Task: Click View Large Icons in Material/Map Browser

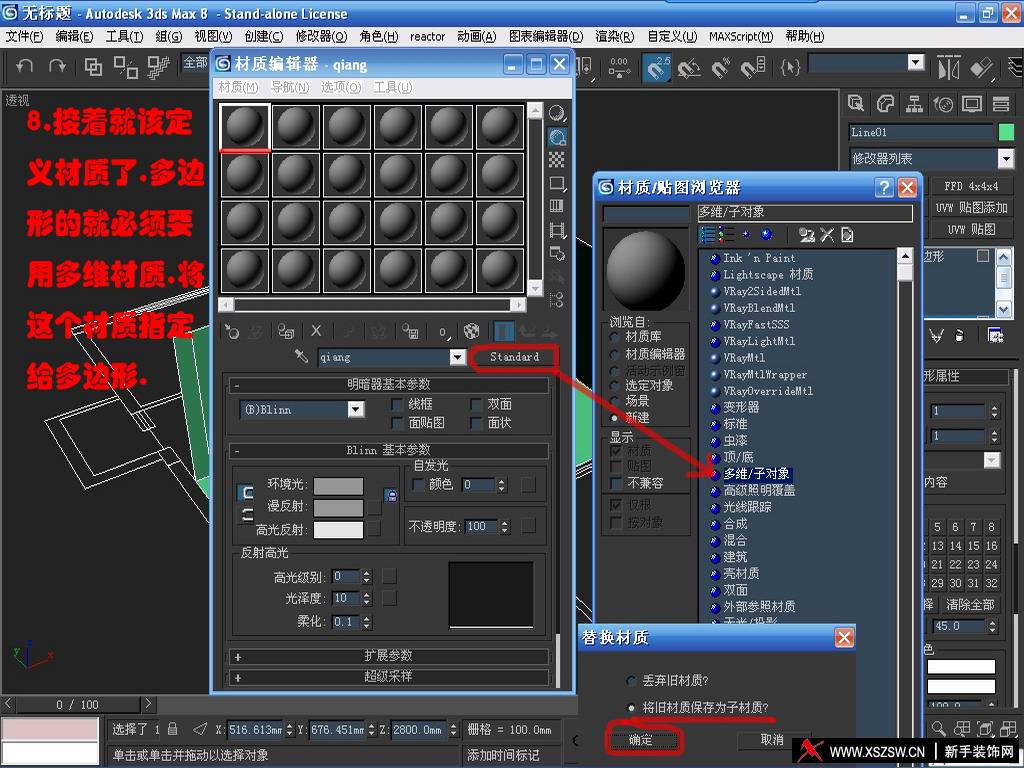Action: 767,234
